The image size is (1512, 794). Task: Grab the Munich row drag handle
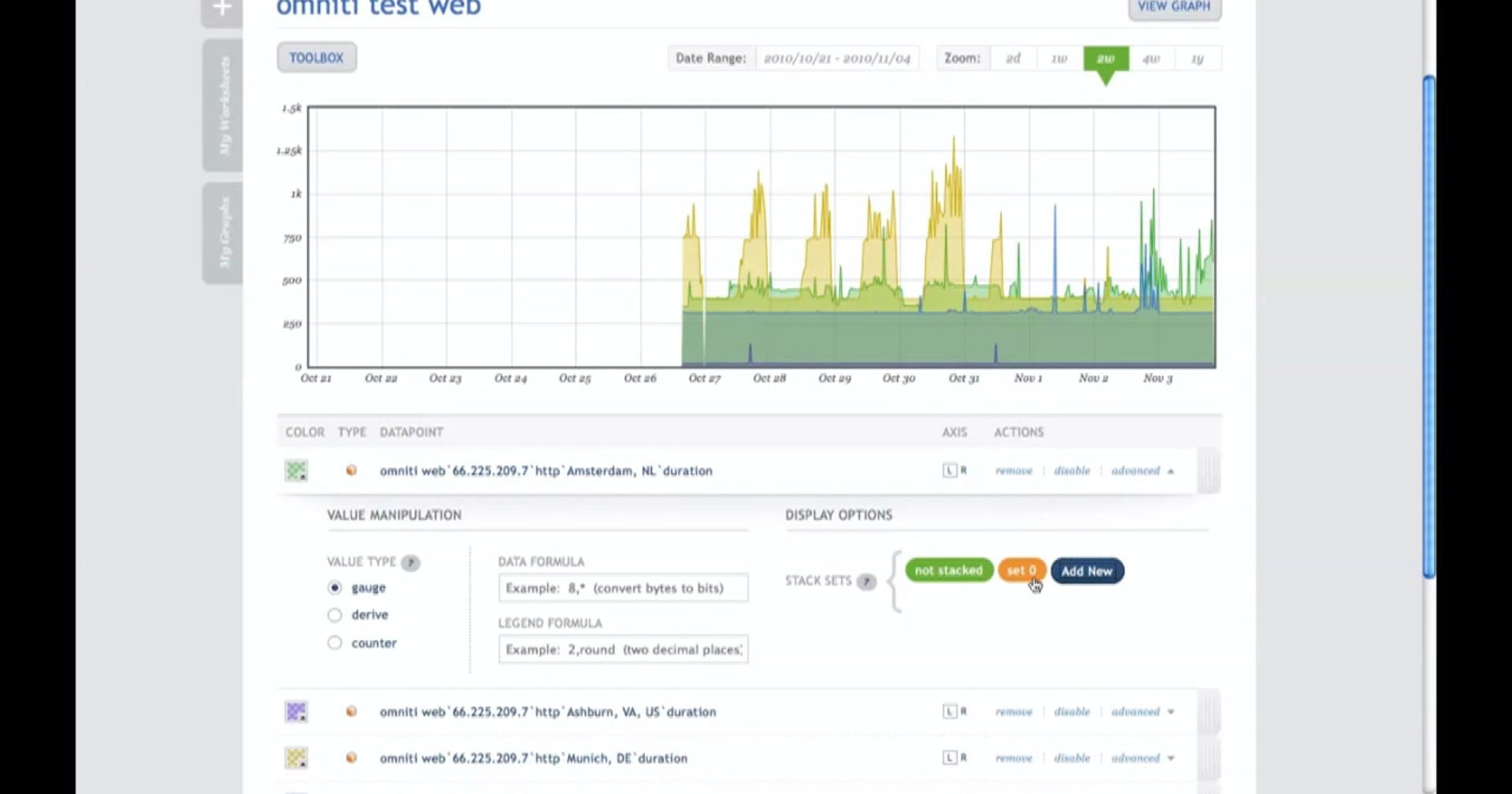1209,759
